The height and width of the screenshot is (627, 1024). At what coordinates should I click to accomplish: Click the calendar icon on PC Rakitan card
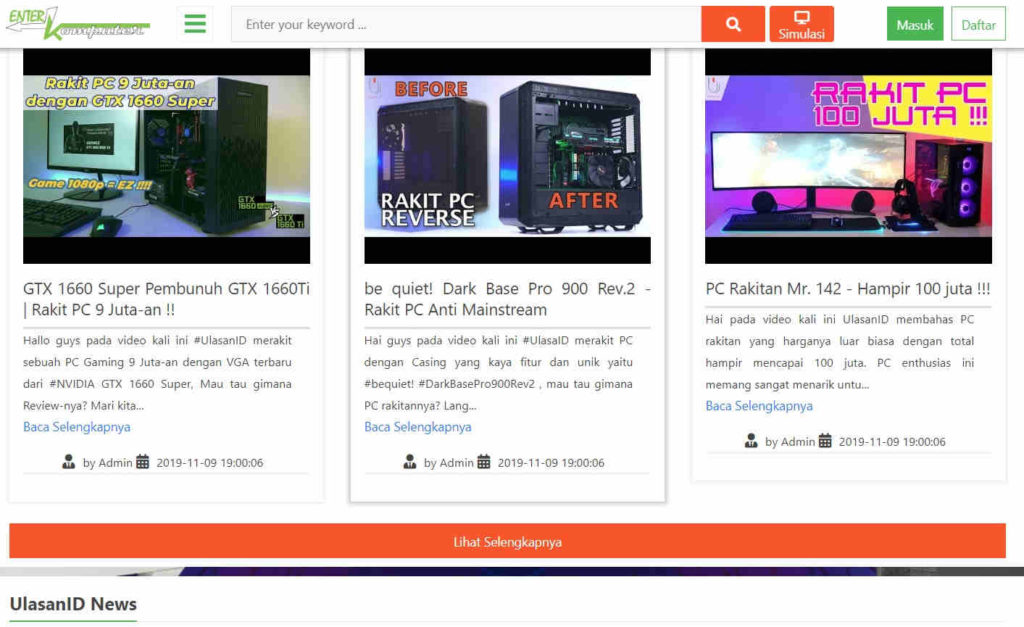coord(825,442)
